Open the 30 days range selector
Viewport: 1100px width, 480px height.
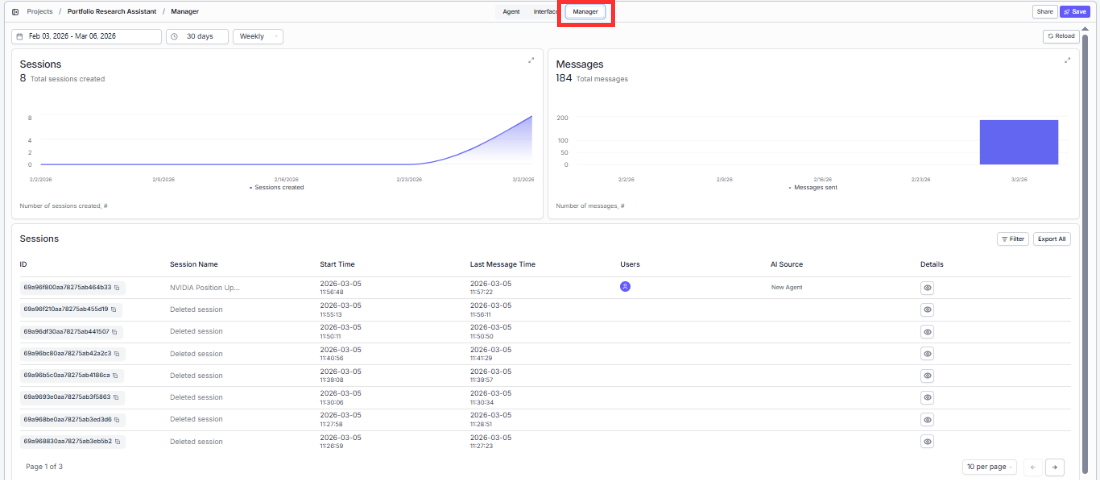pyautogui.click(x=197, y=36)
